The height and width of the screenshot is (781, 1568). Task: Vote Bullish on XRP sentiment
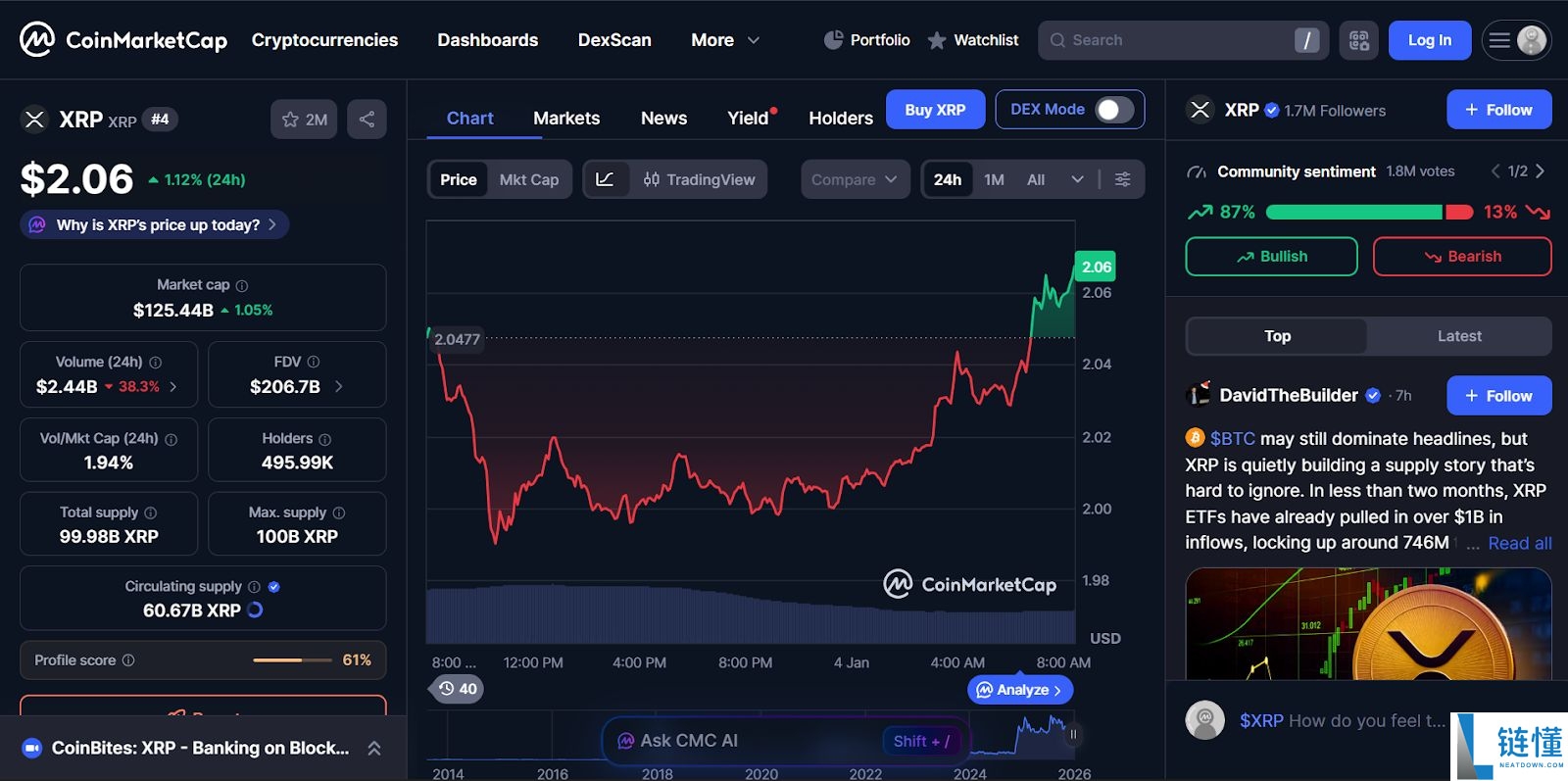[x=1272, y=257]
